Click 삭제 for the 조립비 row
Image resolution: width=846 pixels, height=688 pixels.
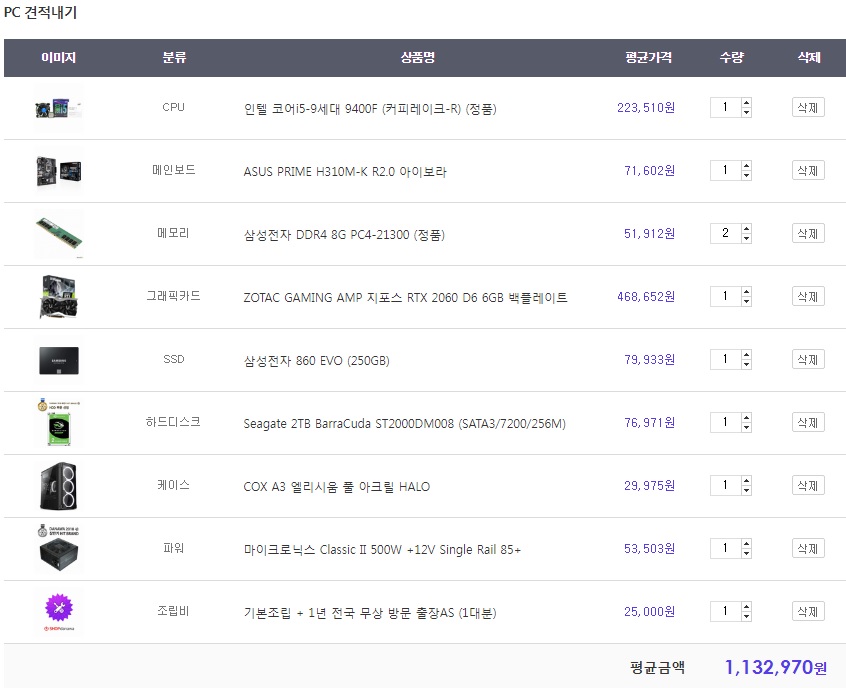(808, 612)
